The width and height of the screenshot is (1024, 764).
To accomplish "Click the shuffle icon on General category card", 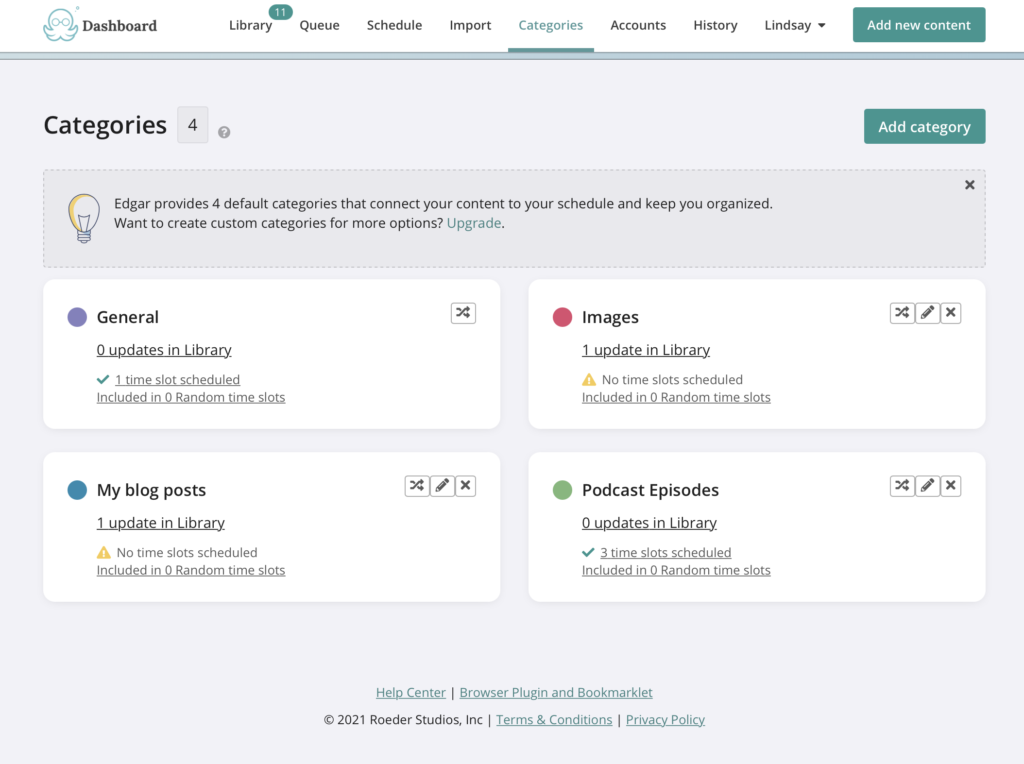I will click(x=462, y=312).
